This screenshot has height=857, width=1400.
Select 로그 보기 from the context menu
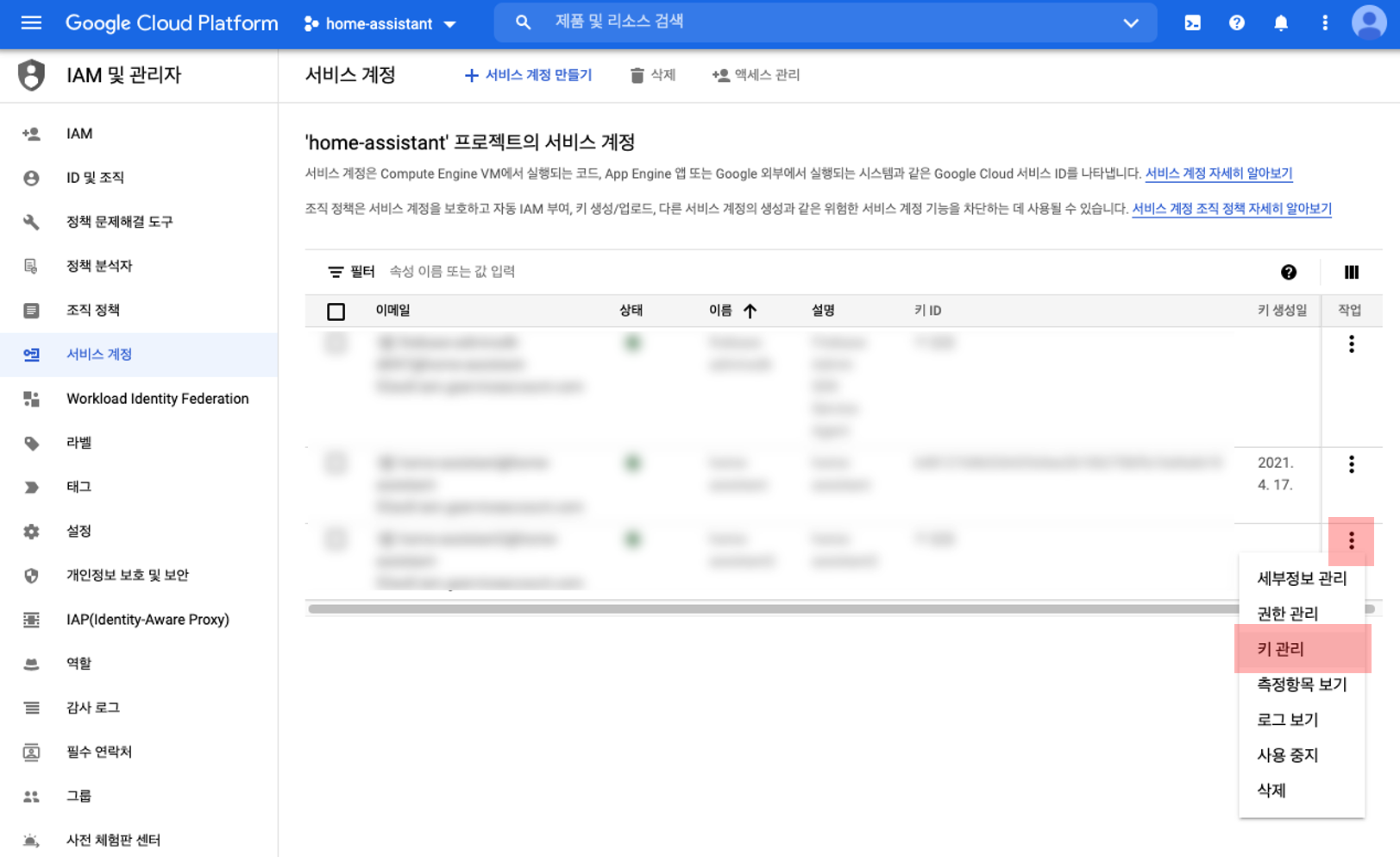pyautogui.click(x=1302, y=720)
